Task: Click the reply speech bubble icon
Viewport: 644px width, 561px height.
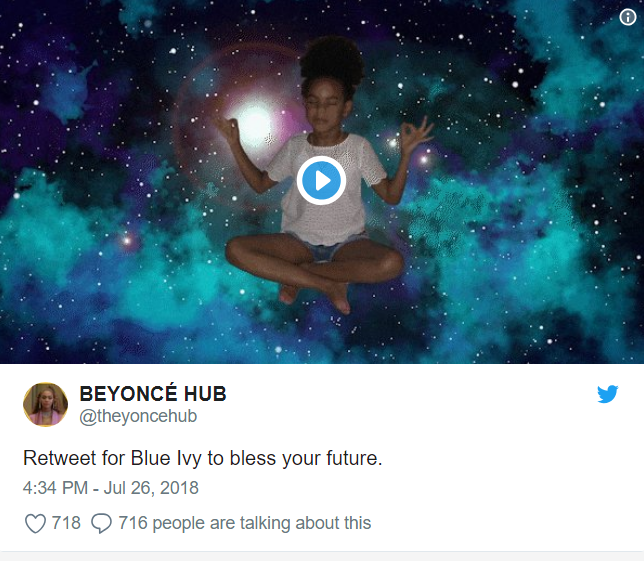Action: pos(101,523)
